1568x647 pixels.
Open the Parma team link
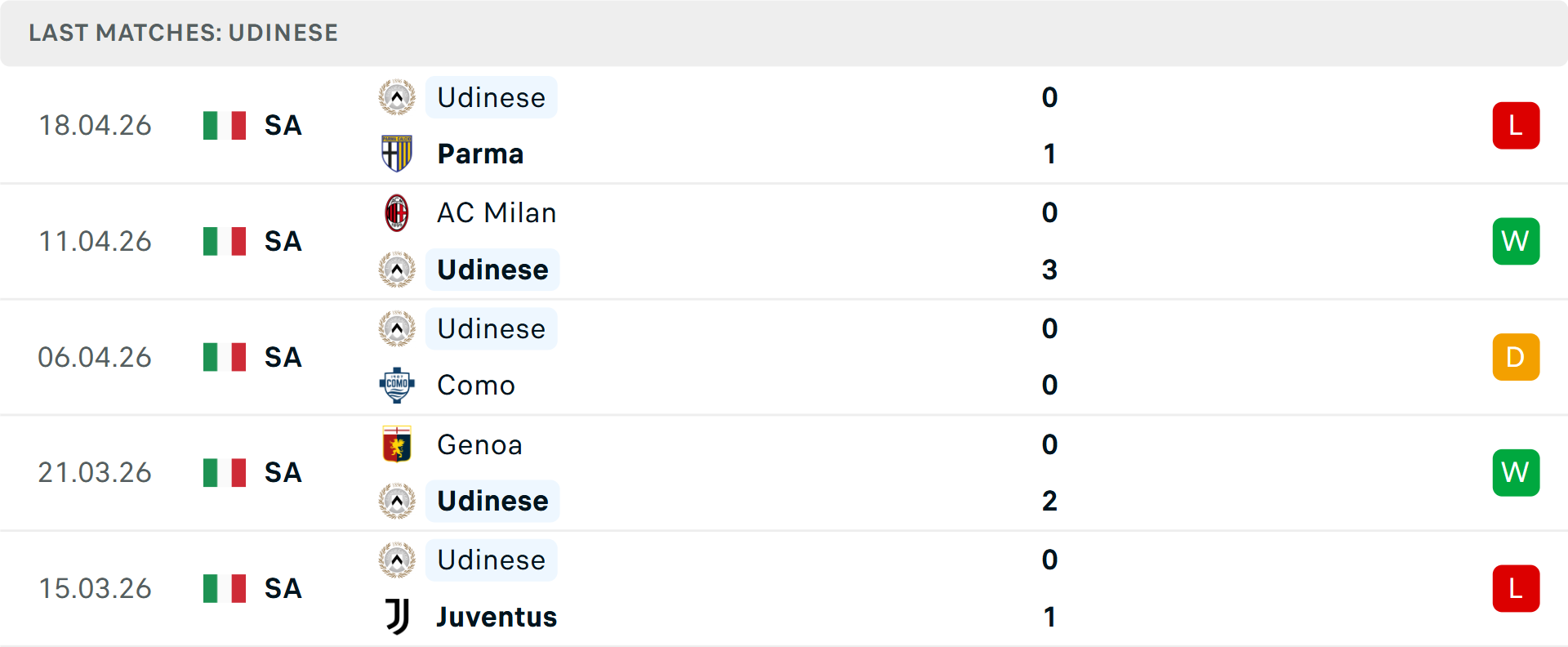[x=480, y=154]
